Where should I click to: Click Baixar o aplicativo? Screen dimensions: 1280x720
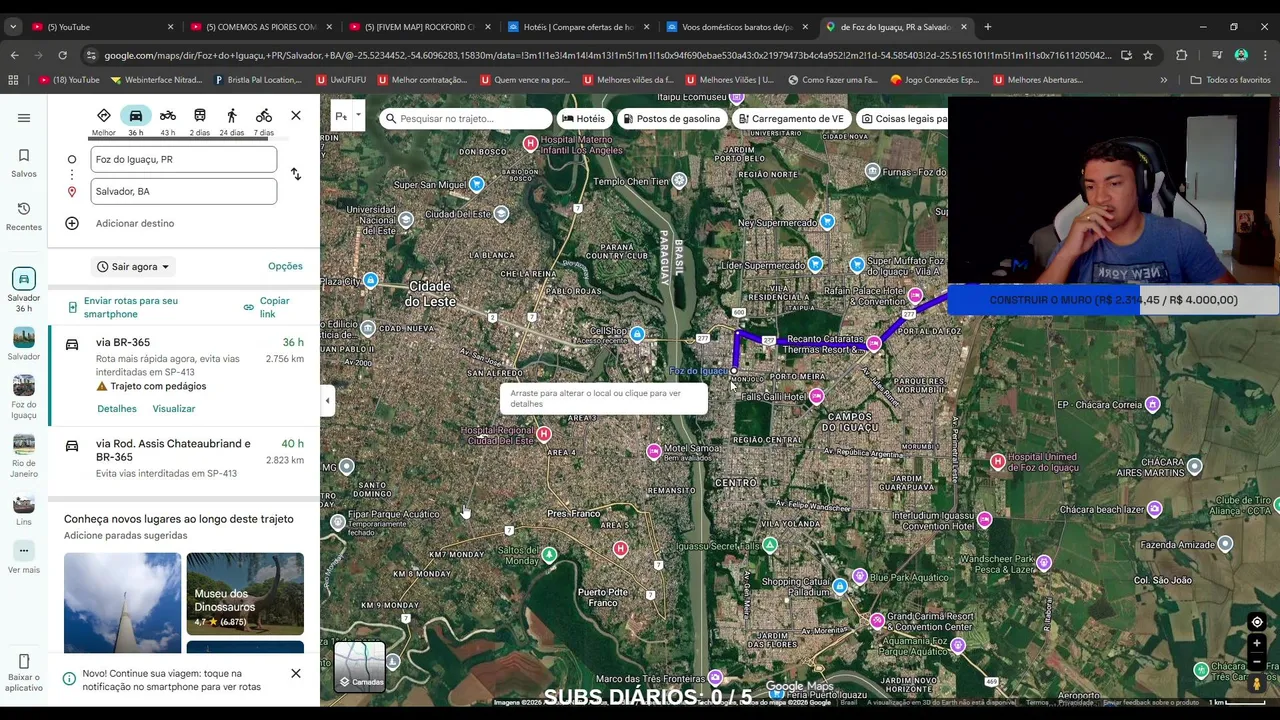(x=24, y=673)
